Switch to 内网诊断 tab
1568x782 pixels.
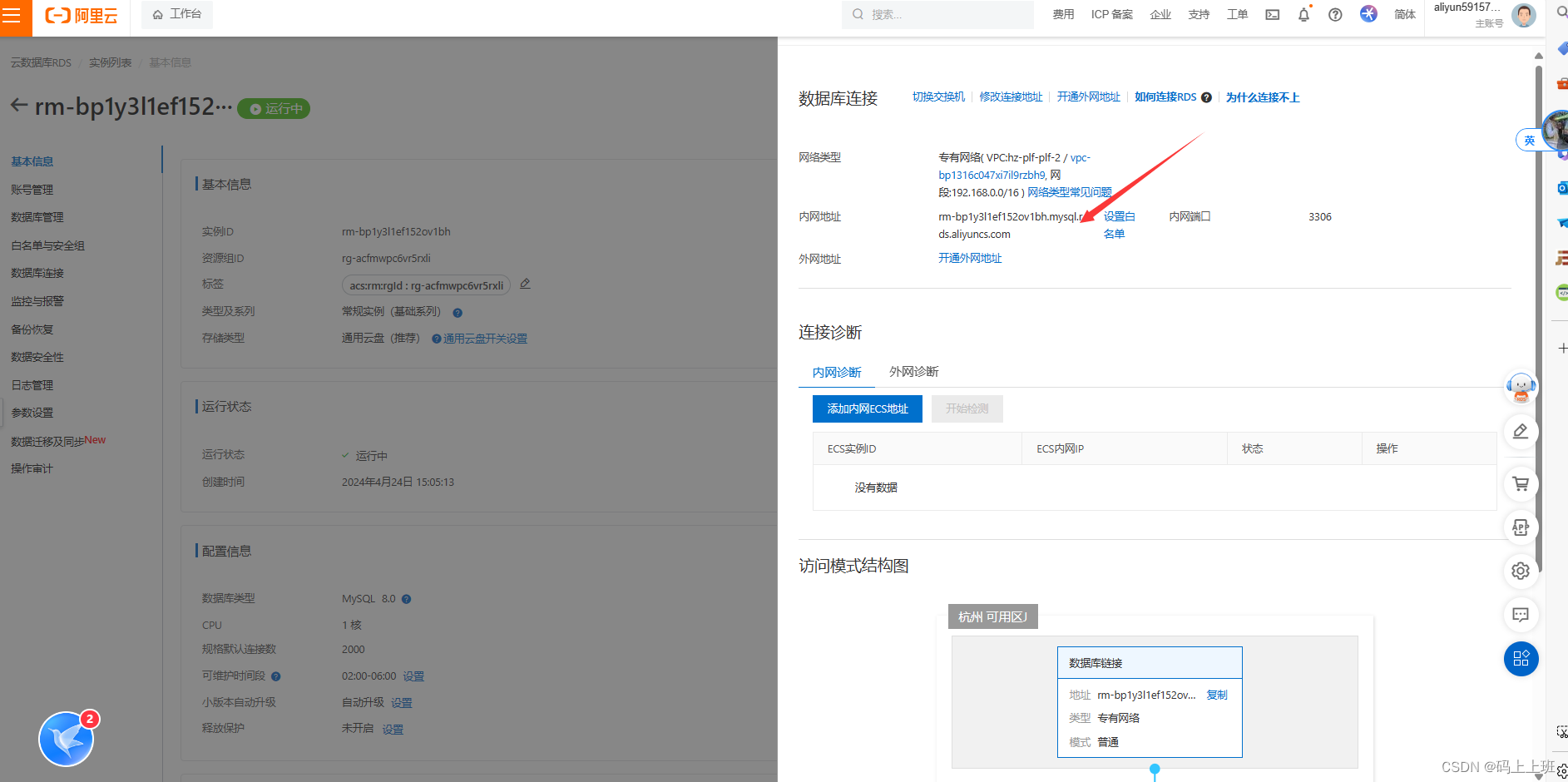pos(837,373)
